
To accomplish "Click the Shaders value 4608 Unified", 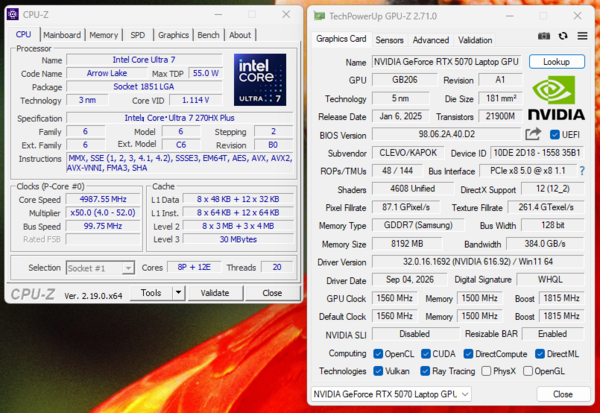I will [412, 189].
